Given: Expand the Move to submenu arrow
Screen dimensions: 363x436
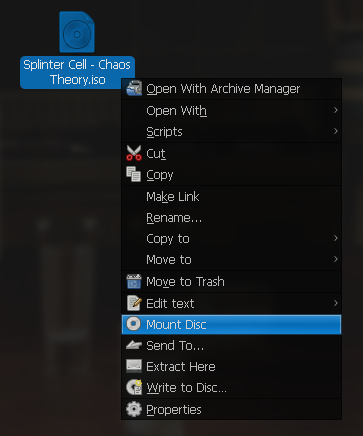Looking at the screenshot, I should click(x=336, y=259).
